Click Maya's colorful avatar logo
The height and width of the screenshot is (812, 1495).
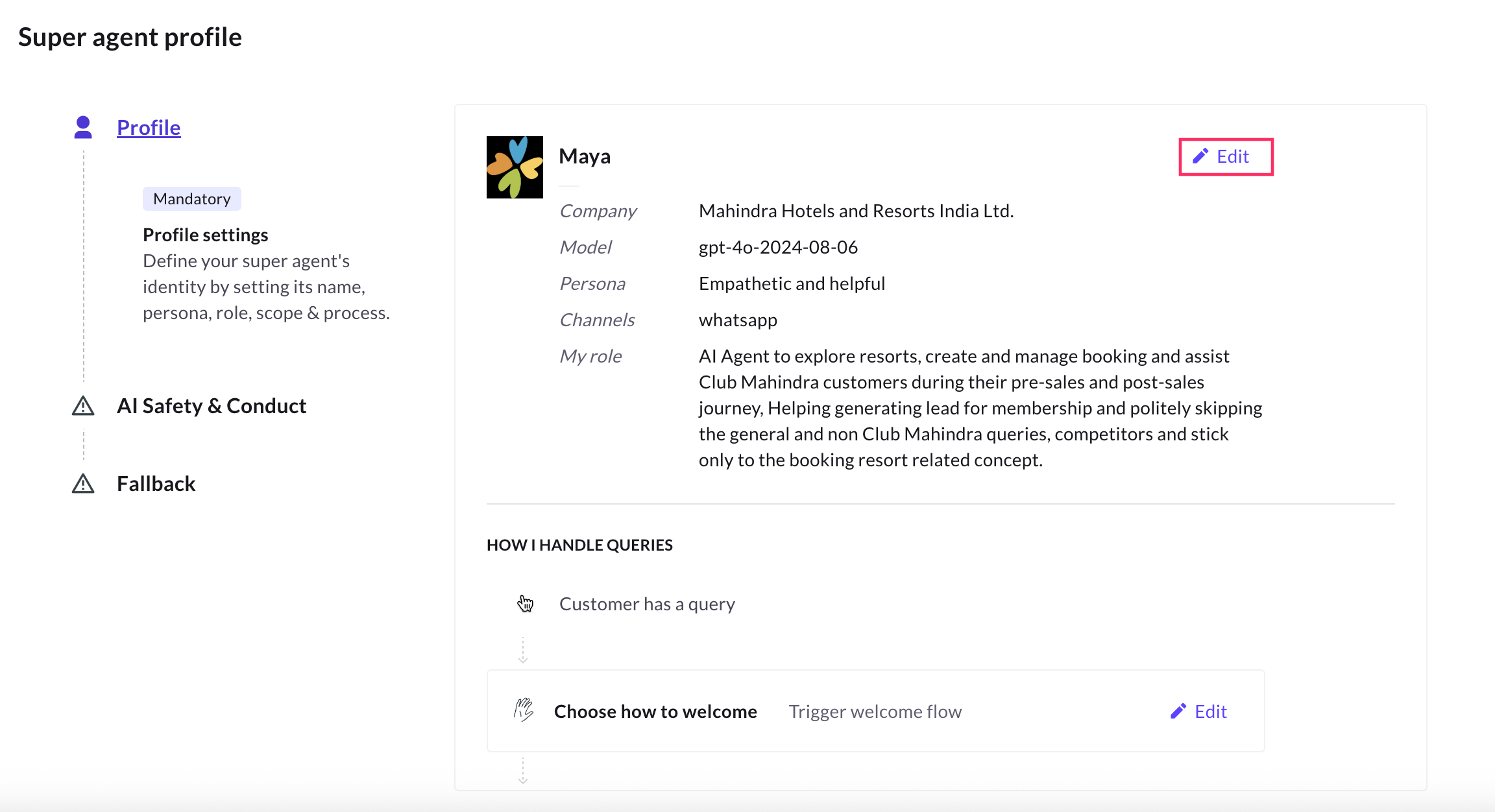click(515, 167)
